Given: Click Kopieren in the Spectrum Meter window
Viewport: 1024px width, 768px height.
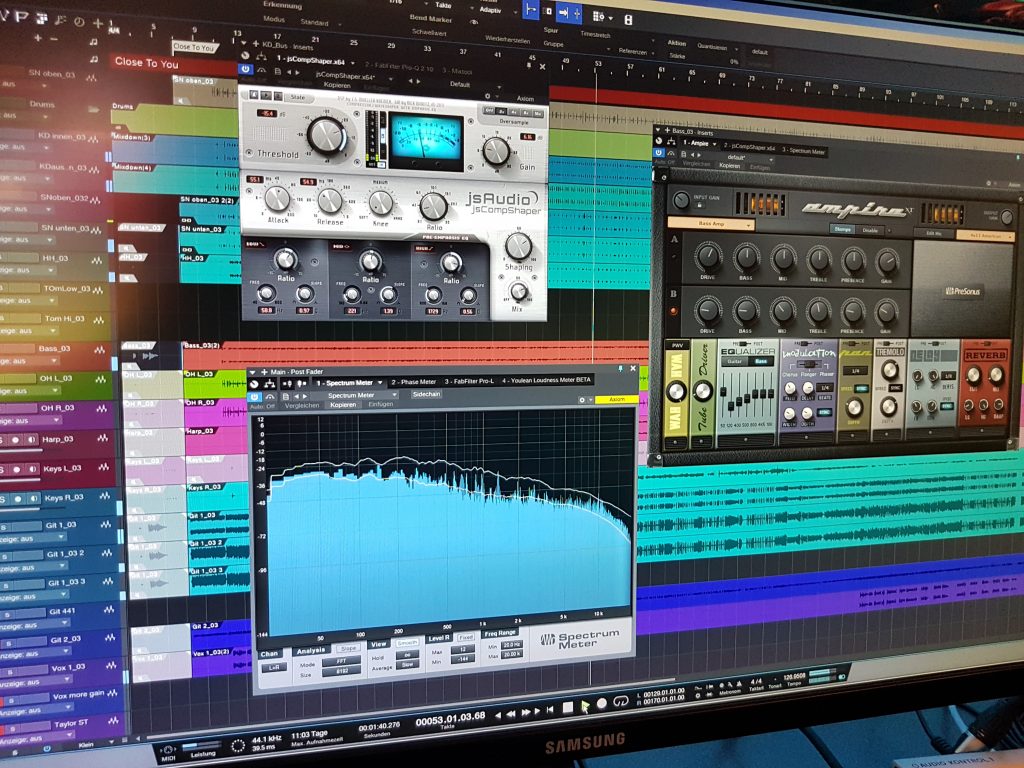Looking at the screenshot, I should pyautogui.click(x=342, y=405).
